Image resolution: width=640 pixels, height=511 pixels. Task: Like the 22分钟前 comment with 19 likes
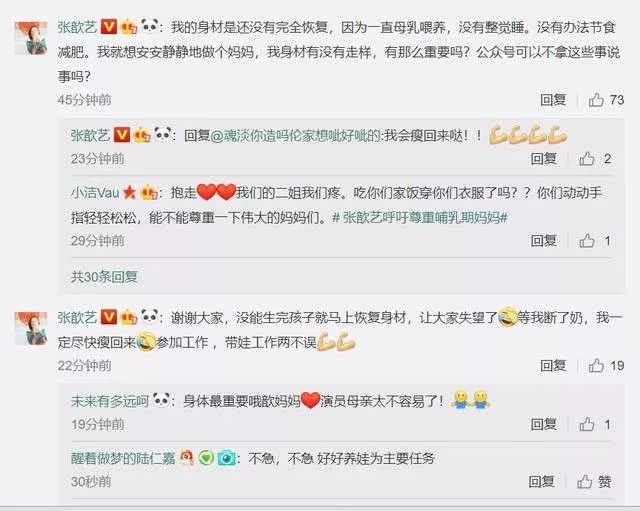click(596, 366)
